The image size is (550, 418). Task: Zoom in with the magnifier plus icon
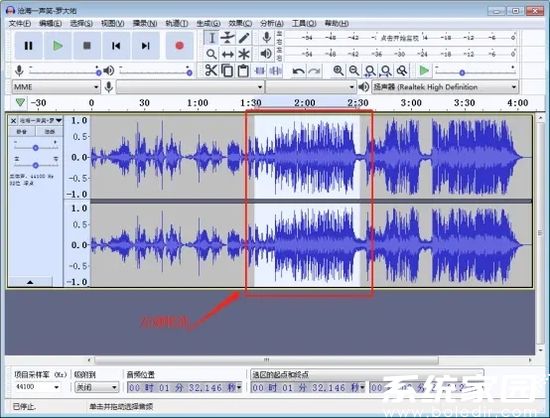click(338, 71)
